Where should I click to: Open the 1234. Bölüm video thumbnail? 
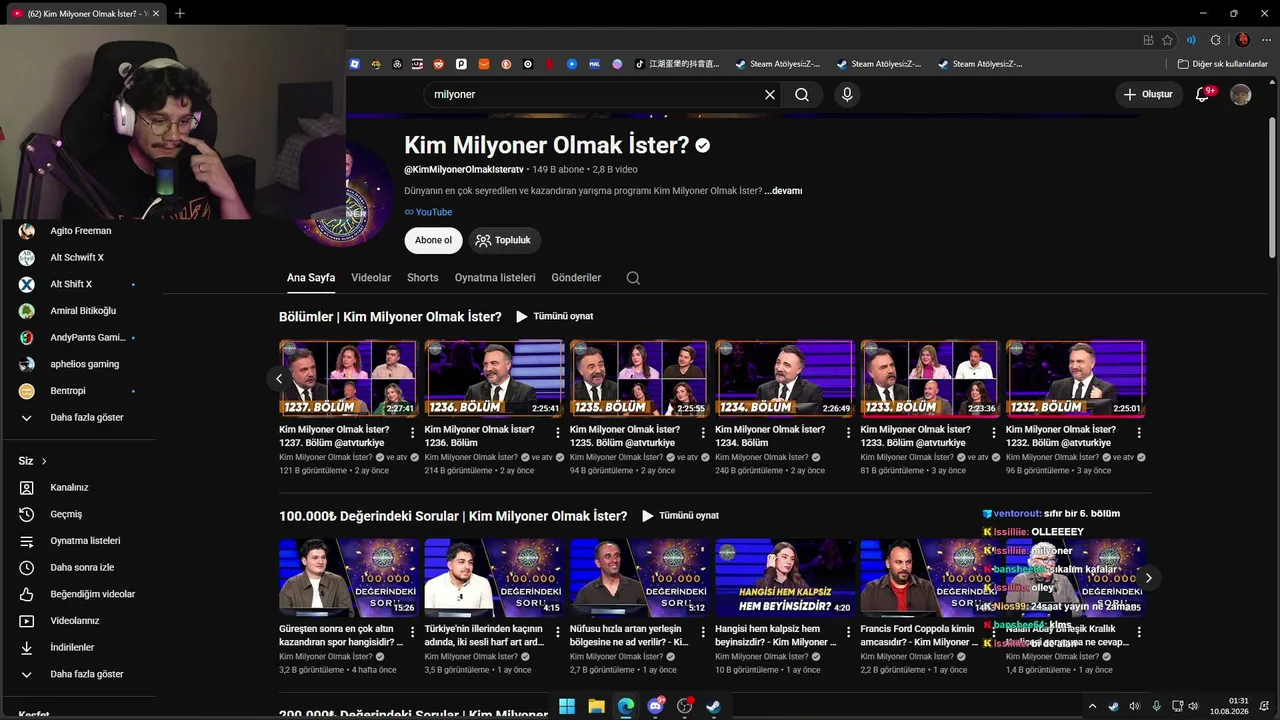pos(784,378)
